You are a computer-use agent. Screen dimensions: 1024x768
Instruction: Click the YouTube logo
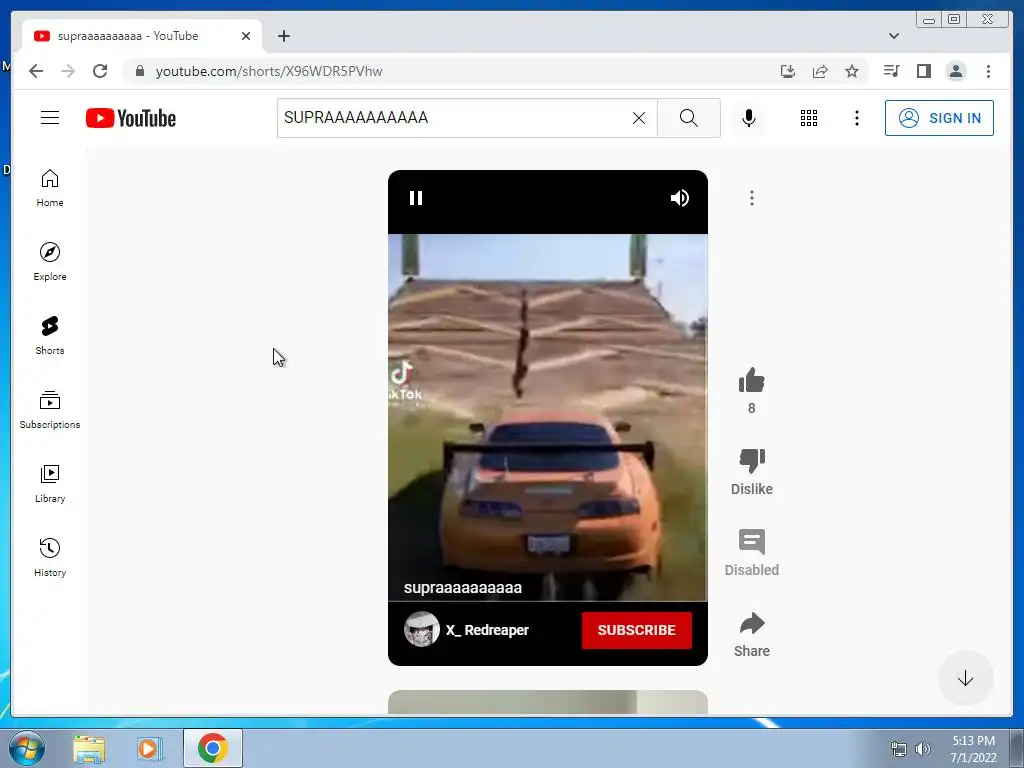click(x=131, y=118)
